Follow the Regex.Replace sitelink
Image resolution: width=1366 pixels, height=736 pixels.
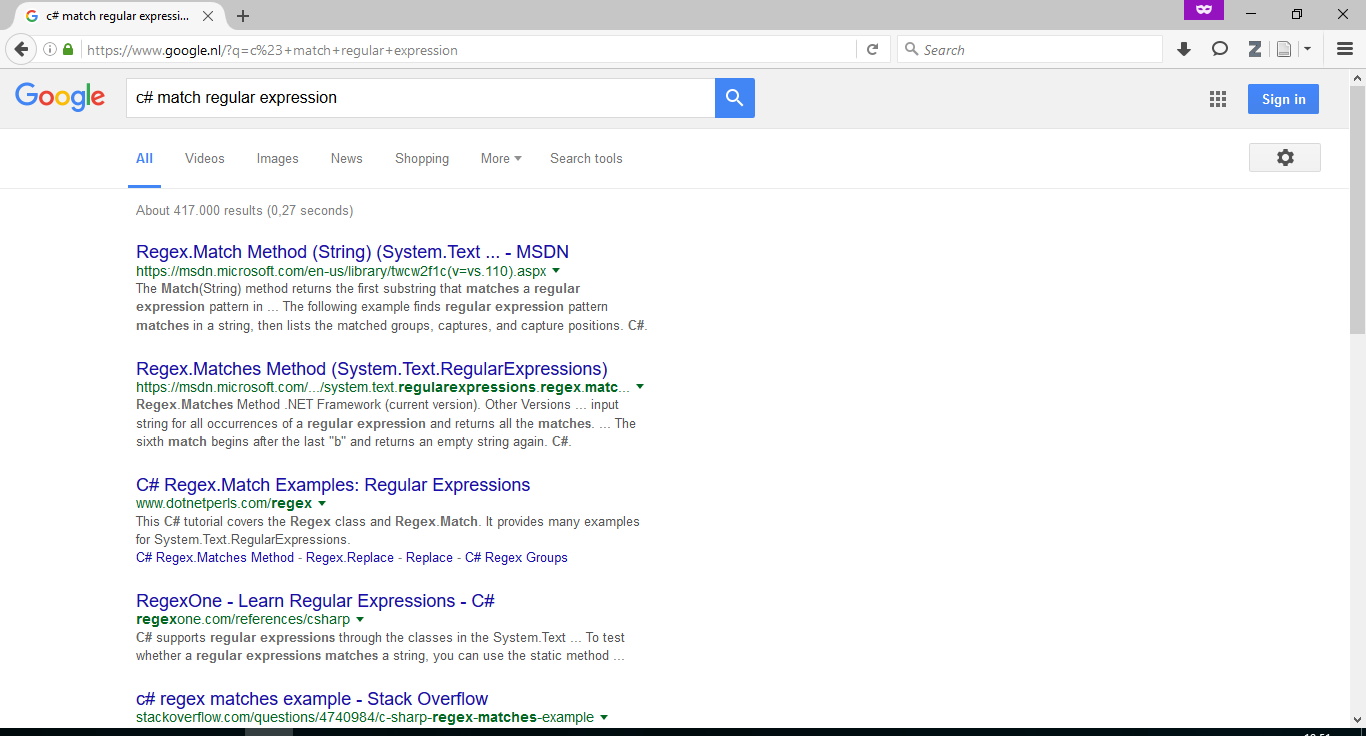[x=350, y=557]
